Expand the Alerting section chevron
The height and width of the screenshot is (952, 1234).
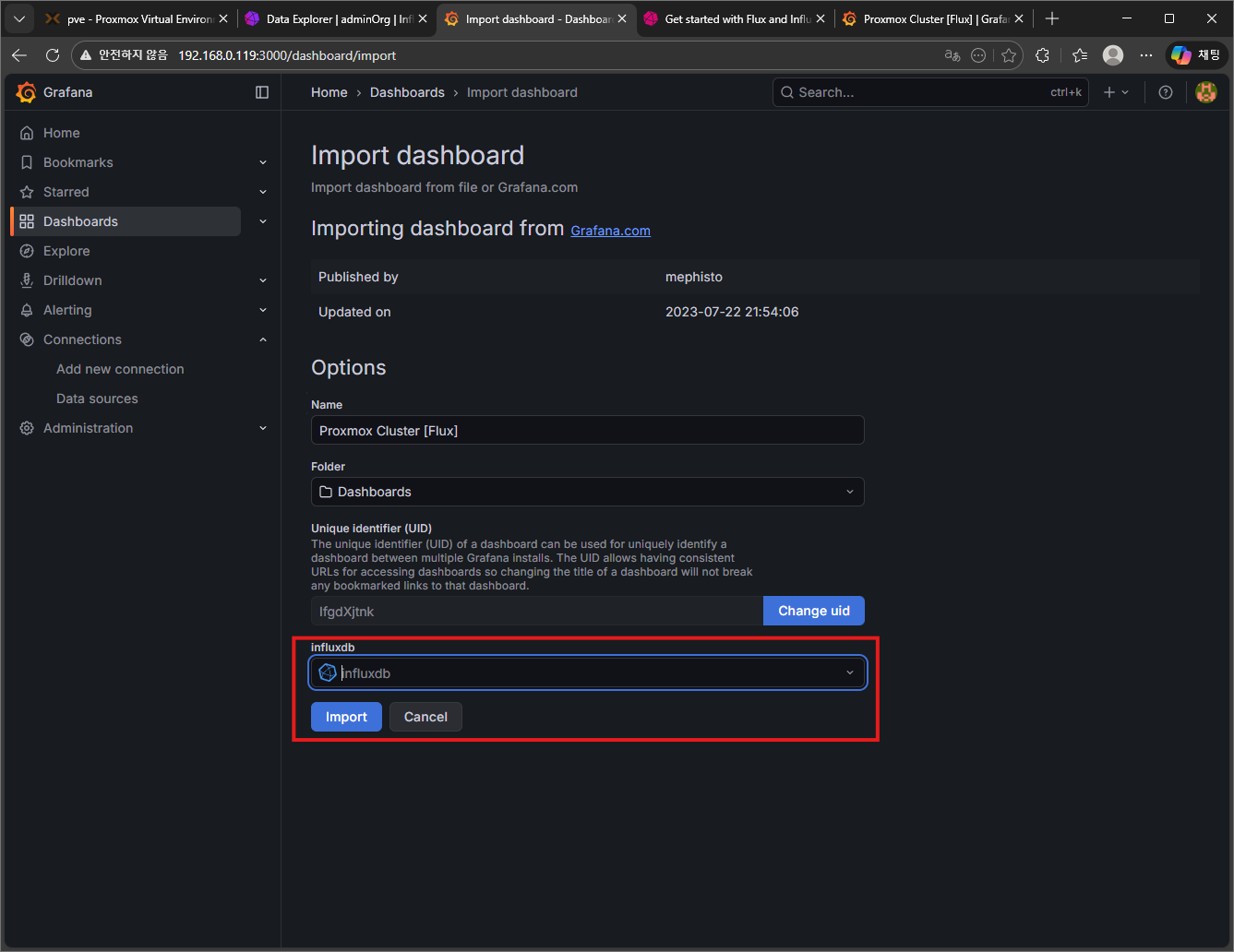point(263,310)
